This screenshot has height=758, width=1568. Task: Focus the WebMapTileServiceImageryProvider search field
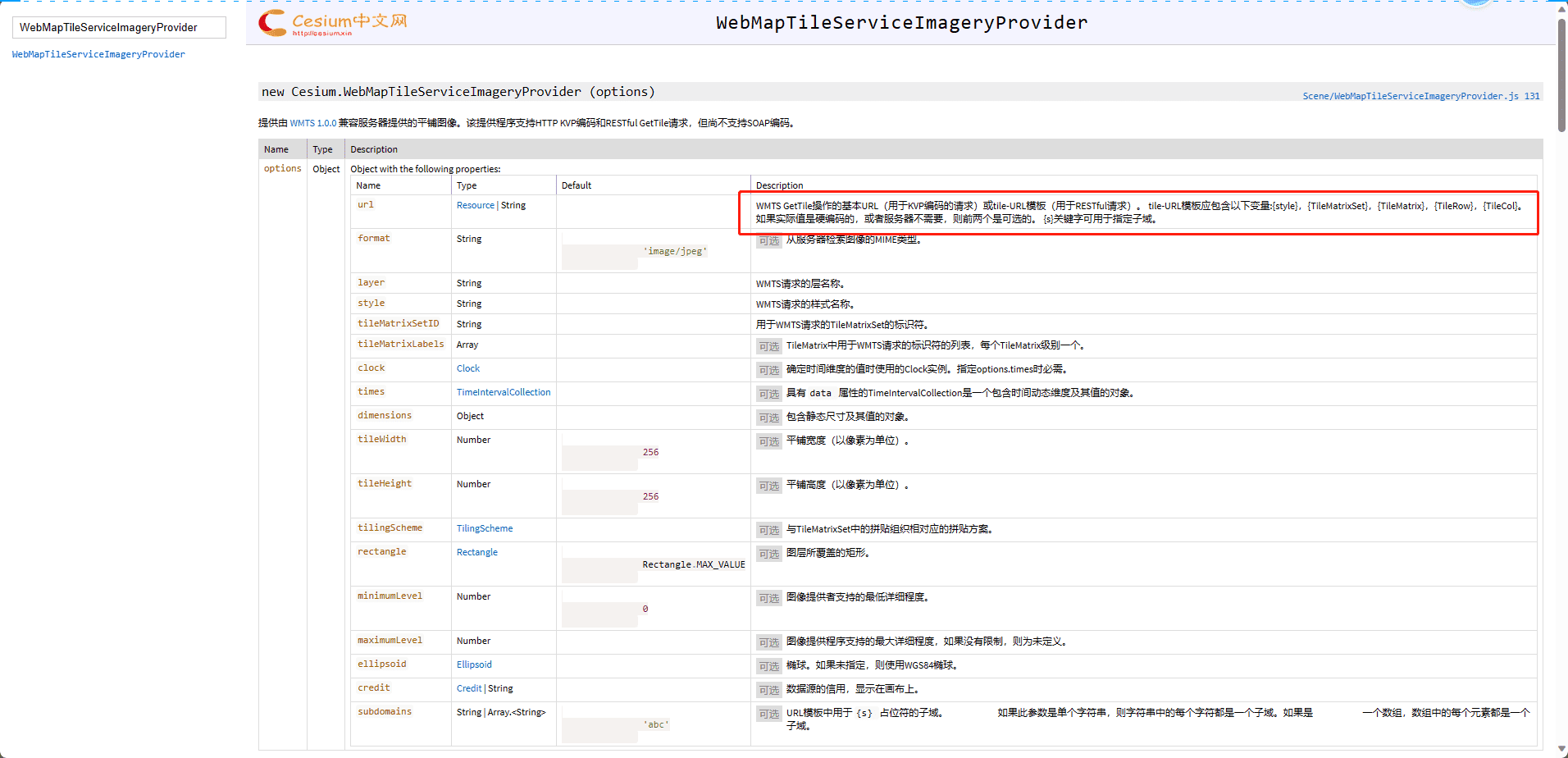pos(119,27)
